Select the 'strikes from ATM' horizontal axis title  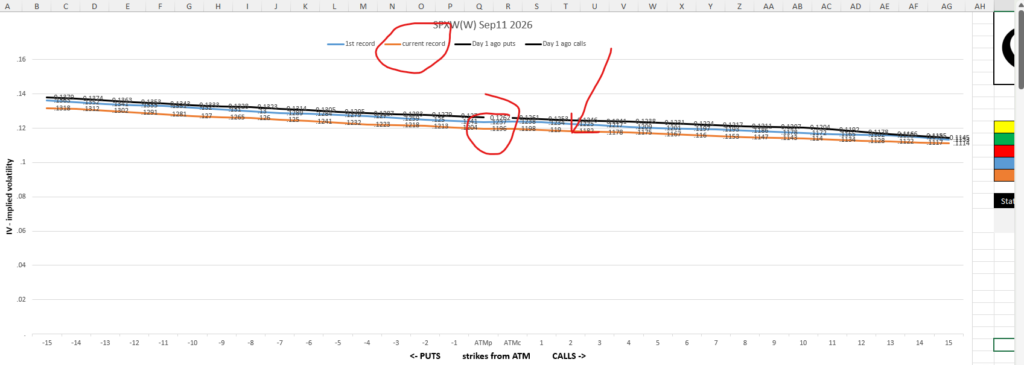[x=496, y=356]
